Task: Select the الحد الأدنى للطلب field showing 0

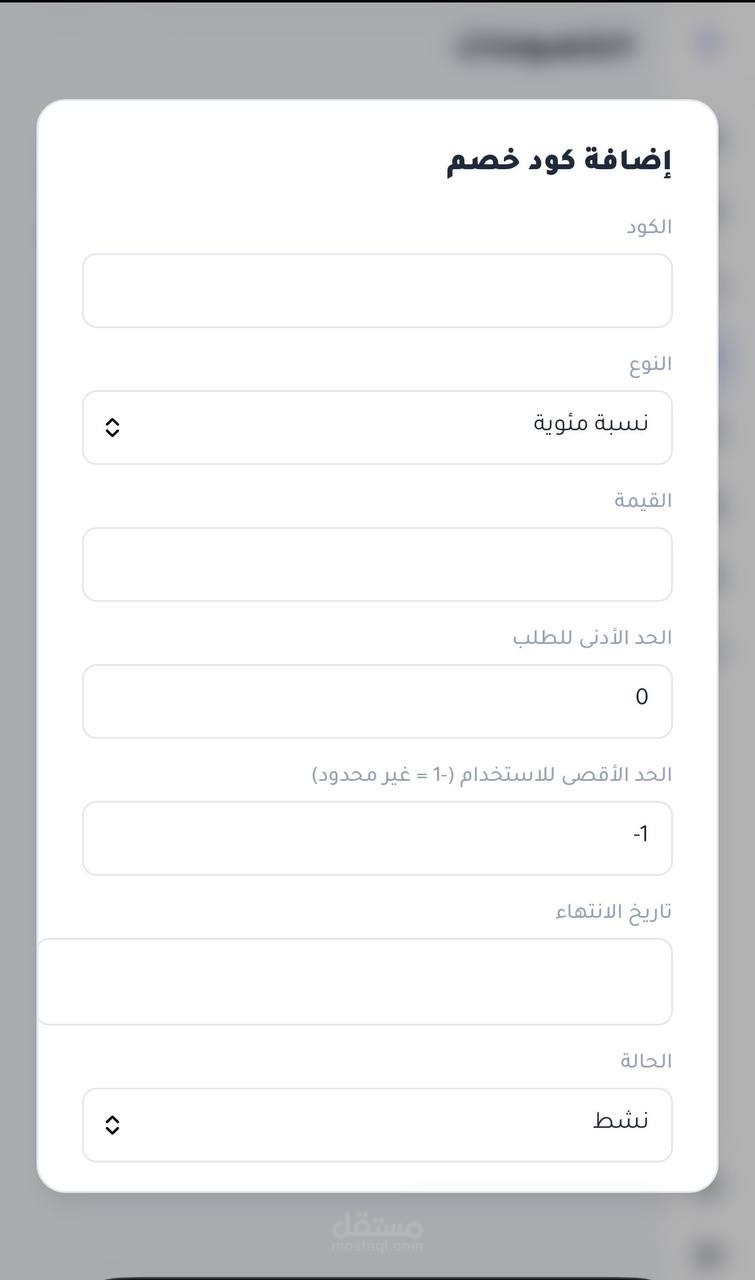Action: (x=377, y=701)
